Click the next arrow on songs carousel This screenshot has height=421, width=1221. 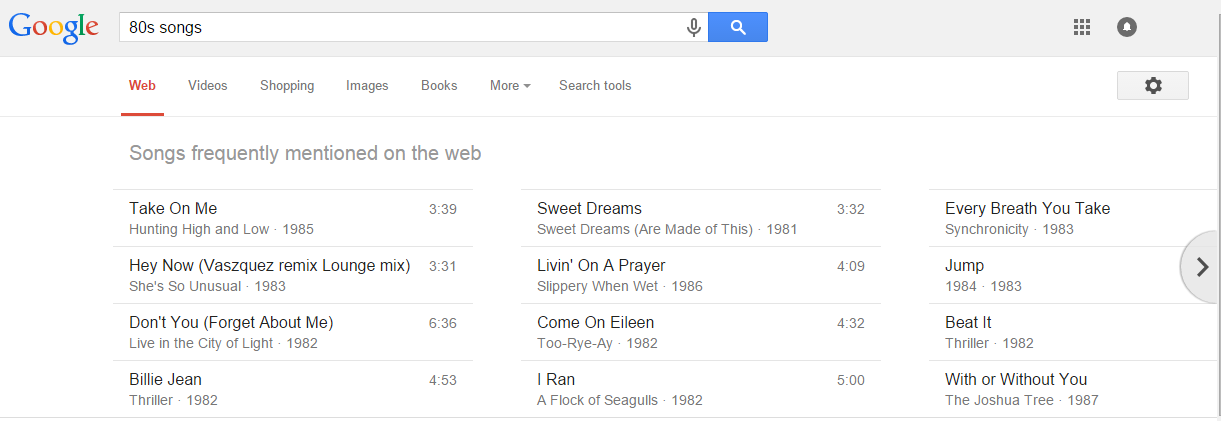[x=1200, y=266]
